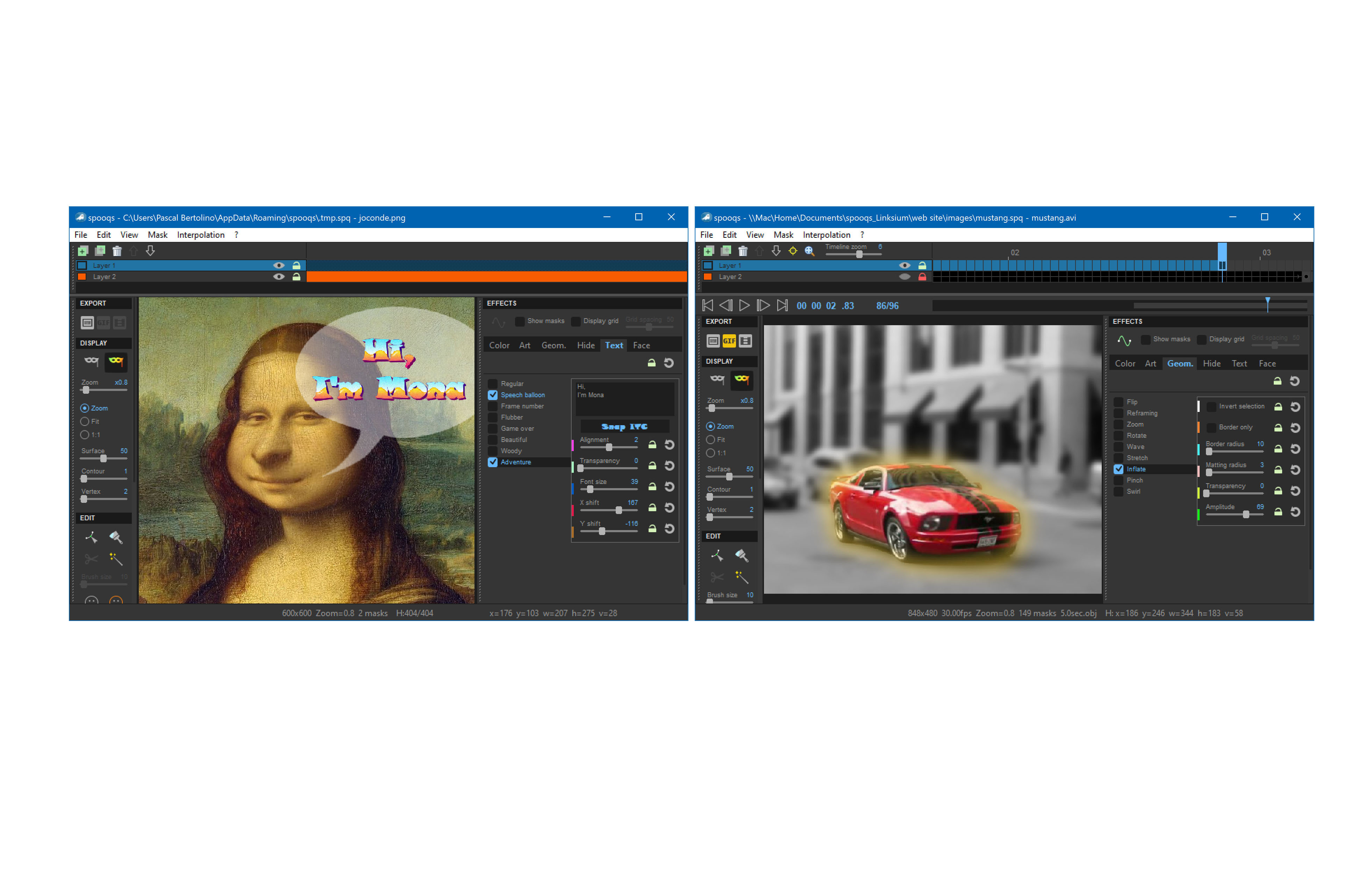
Task: Play the mustang video
Action: click(x=744, y=306)
